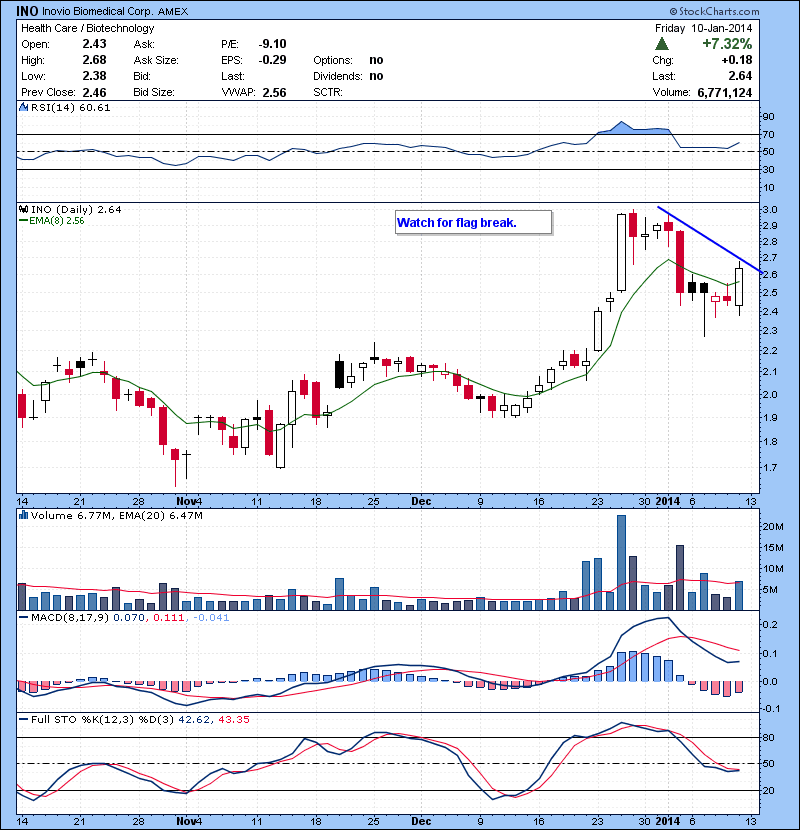Click 'Volume 6.77M, EMA(20) 6.47M' label

click(x=116, y=515)
